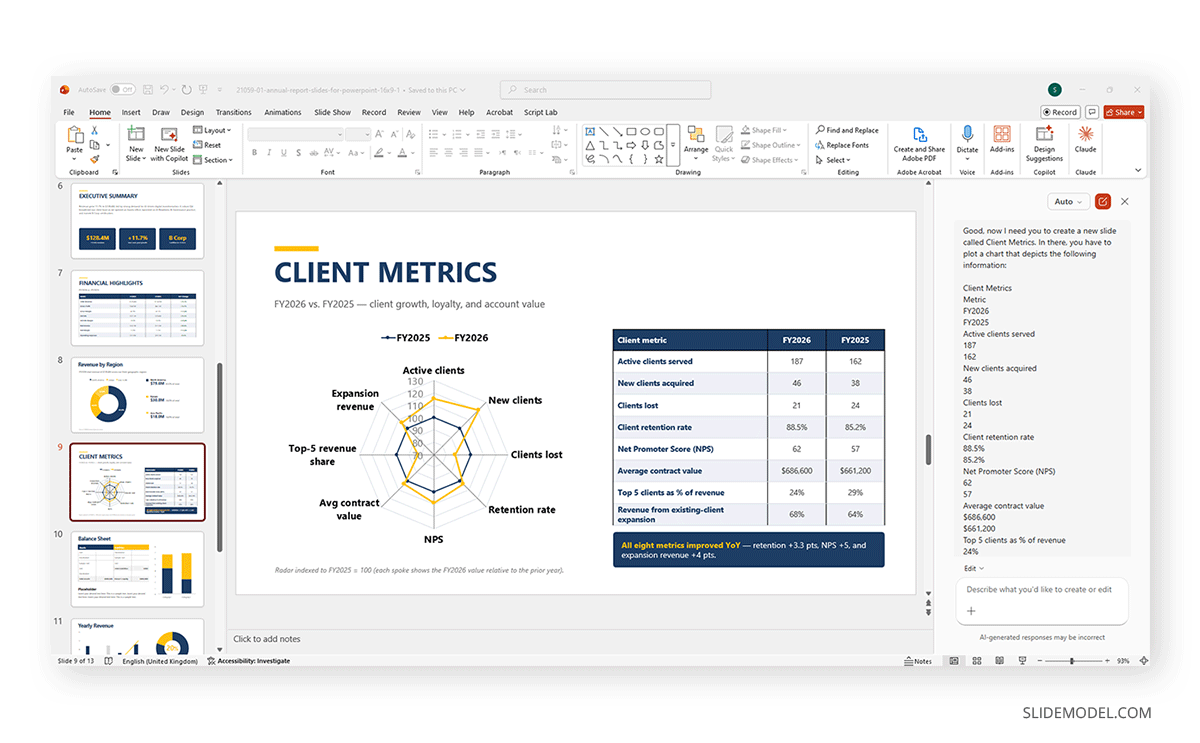Click the Undo arrow icon
Viewport: 1200px width, 743px height.
click(162, 89)
